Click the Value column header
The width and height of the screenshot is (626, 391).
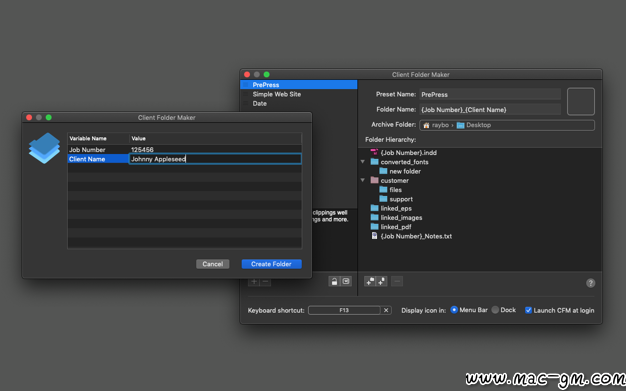point(216,139)
